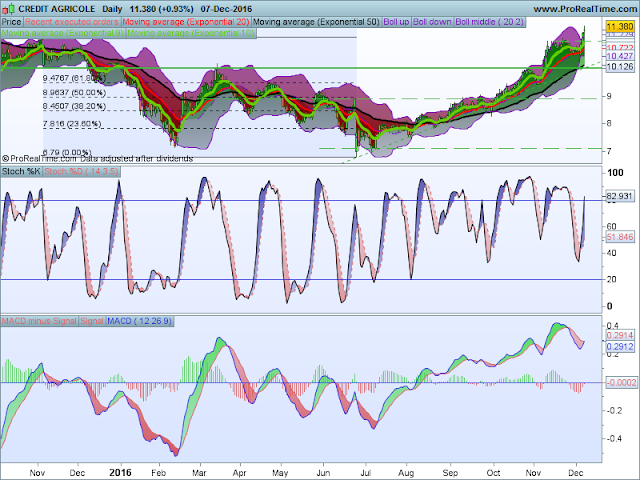Image resolution: width=640 pixels, height=480 pixels.
Task: Click the 100 level on stochastic axis
Action: [x=615, y=173]
